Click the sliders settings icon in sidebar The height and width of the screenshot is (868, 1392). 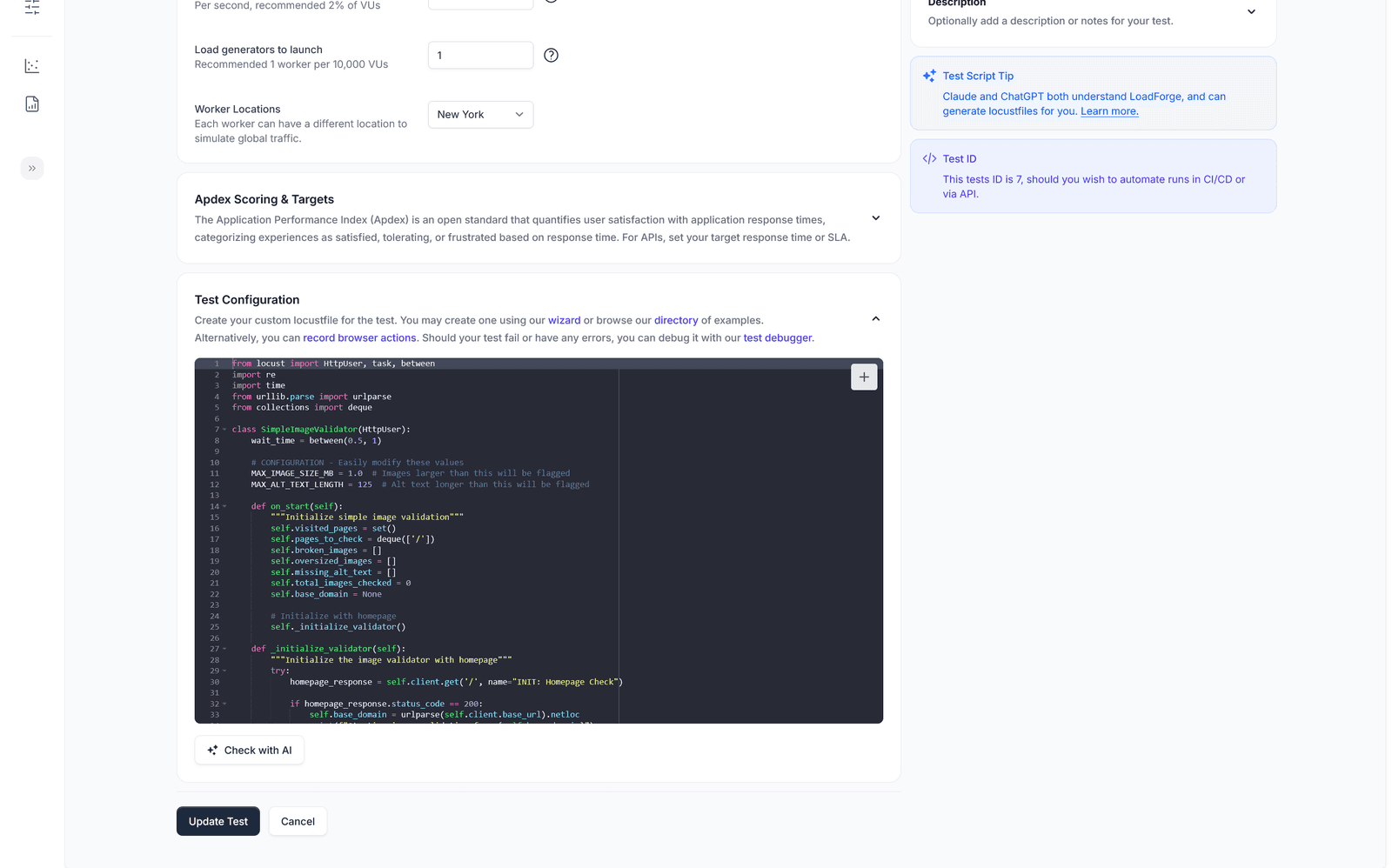click(32, 8)
